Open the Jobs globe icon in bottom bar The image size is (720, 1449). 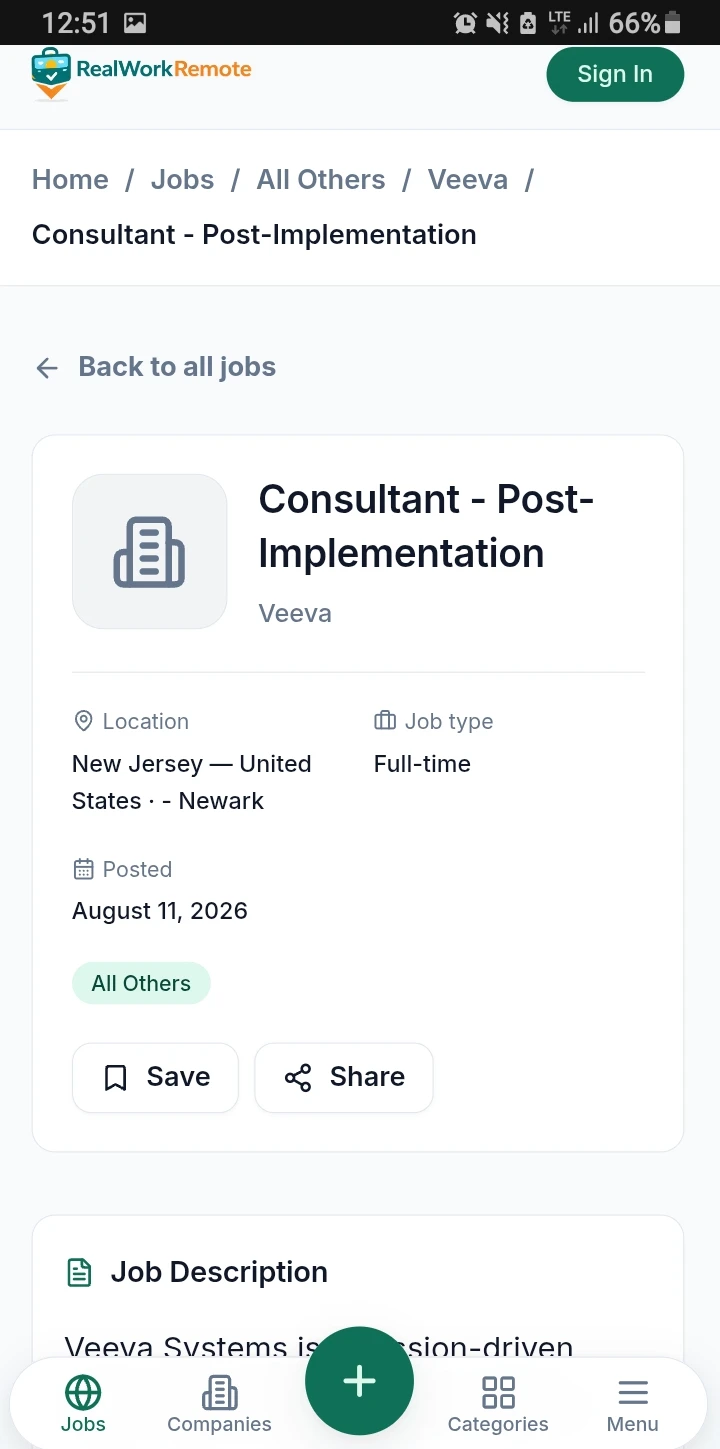83,1392
